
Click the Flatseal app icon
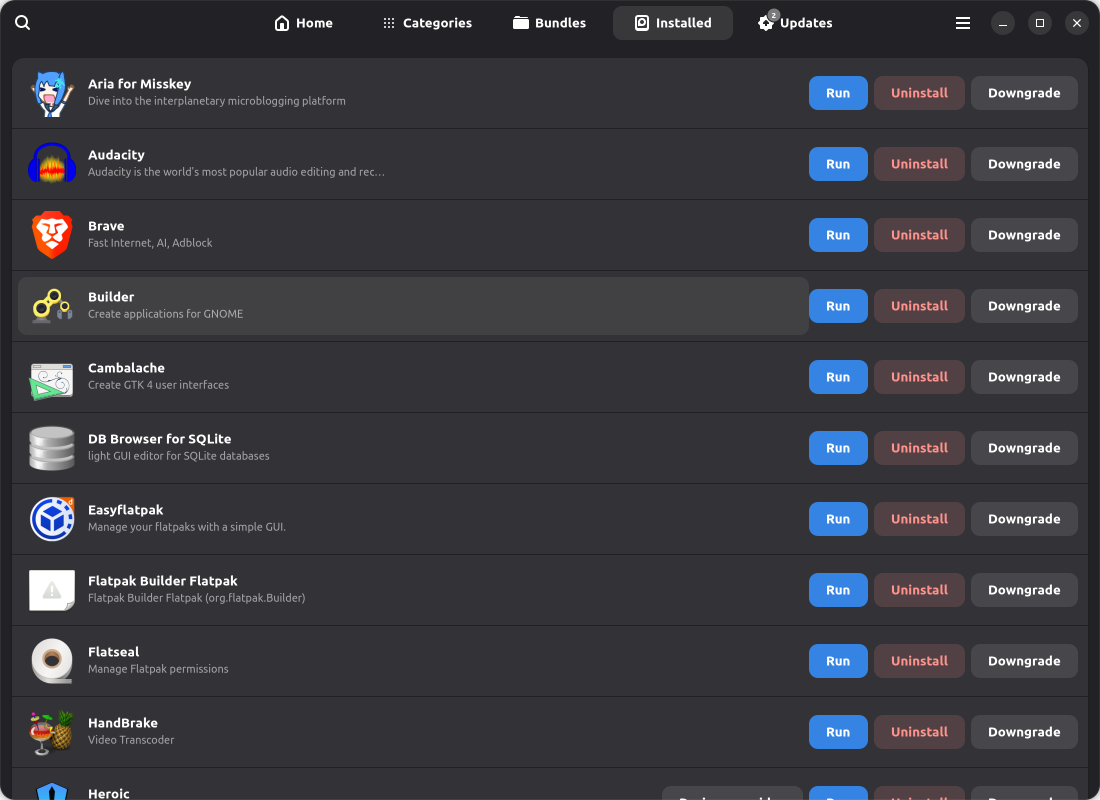point(52,661)
